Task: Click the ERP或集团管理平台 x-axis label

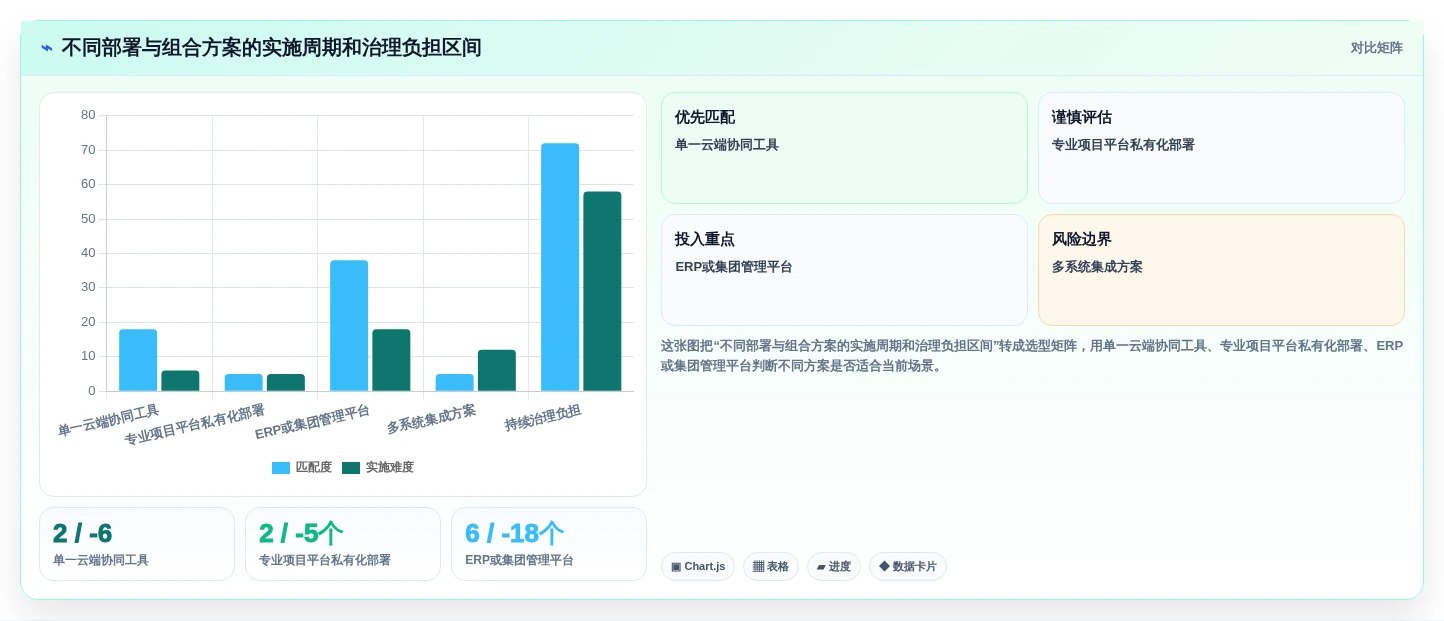Action: click(x=312, y=422)
